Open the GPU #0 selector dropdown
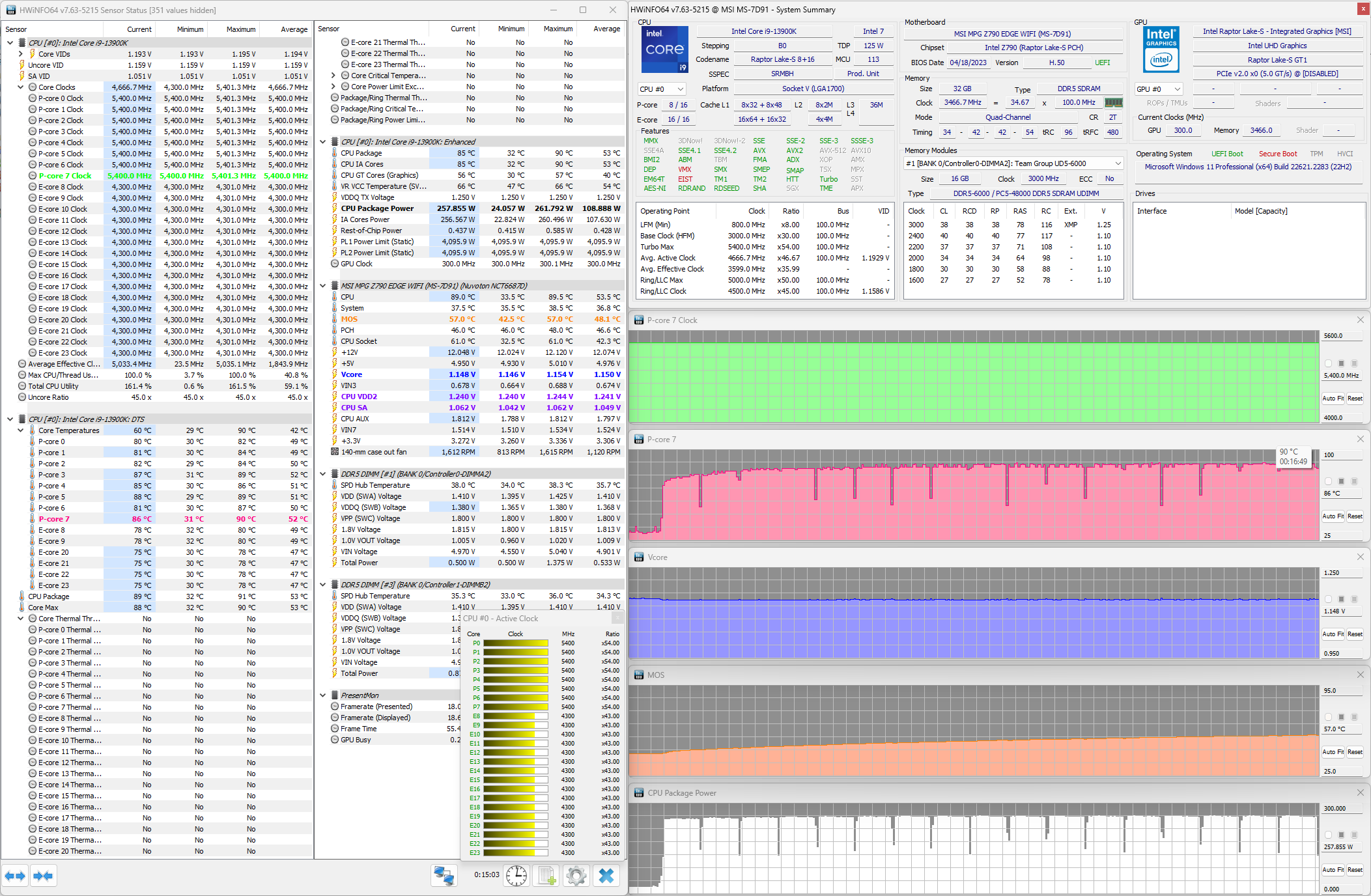Image resolution: width=1371 pixels, height=896 pixels. coord(1159,89)
